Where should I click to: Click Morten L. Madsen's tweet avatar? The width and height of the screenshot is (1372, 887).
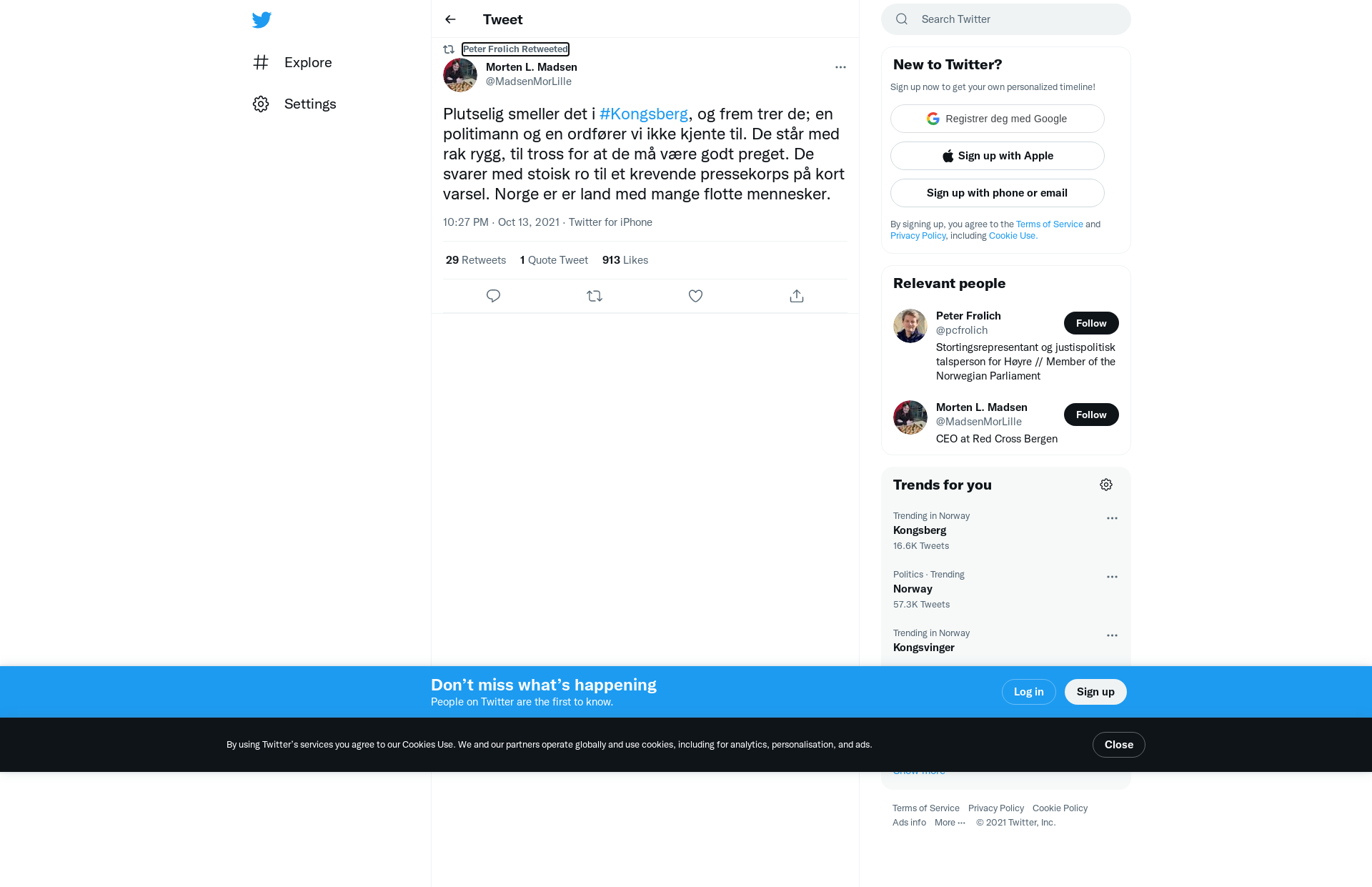tap(460, 75)
